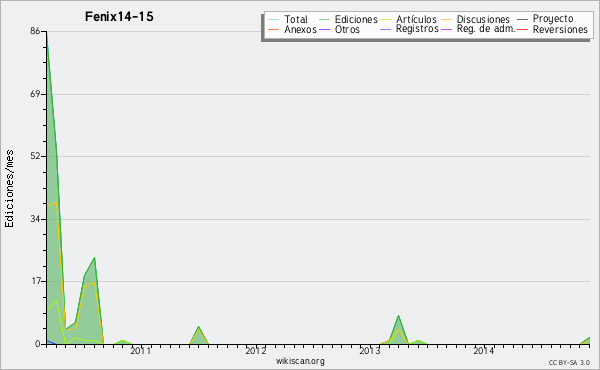Image resolution: width=600 pixels, height=370 pixels.
Task: Click the 86 y-axis value
Action: 35,31
